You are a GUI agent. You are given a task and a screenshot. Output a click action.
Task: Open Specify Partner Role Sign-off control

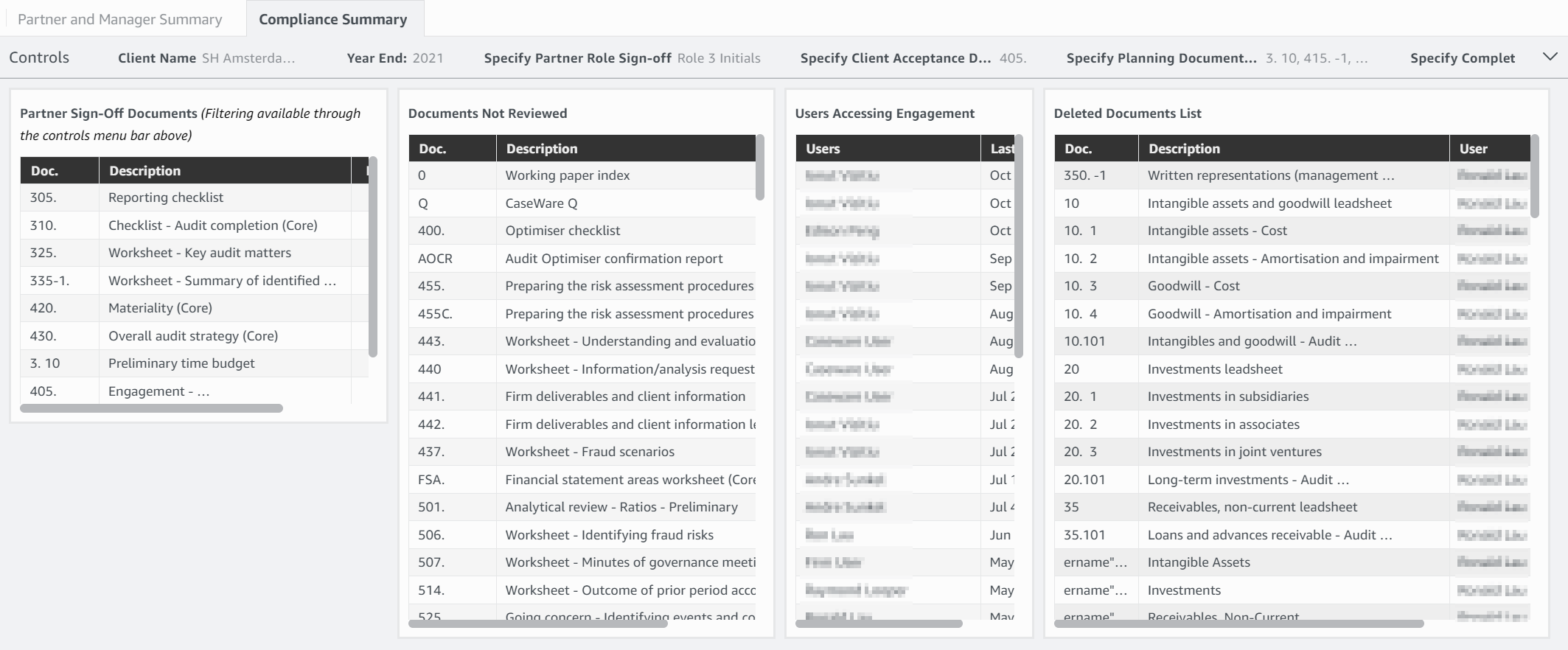pos(621,58)
